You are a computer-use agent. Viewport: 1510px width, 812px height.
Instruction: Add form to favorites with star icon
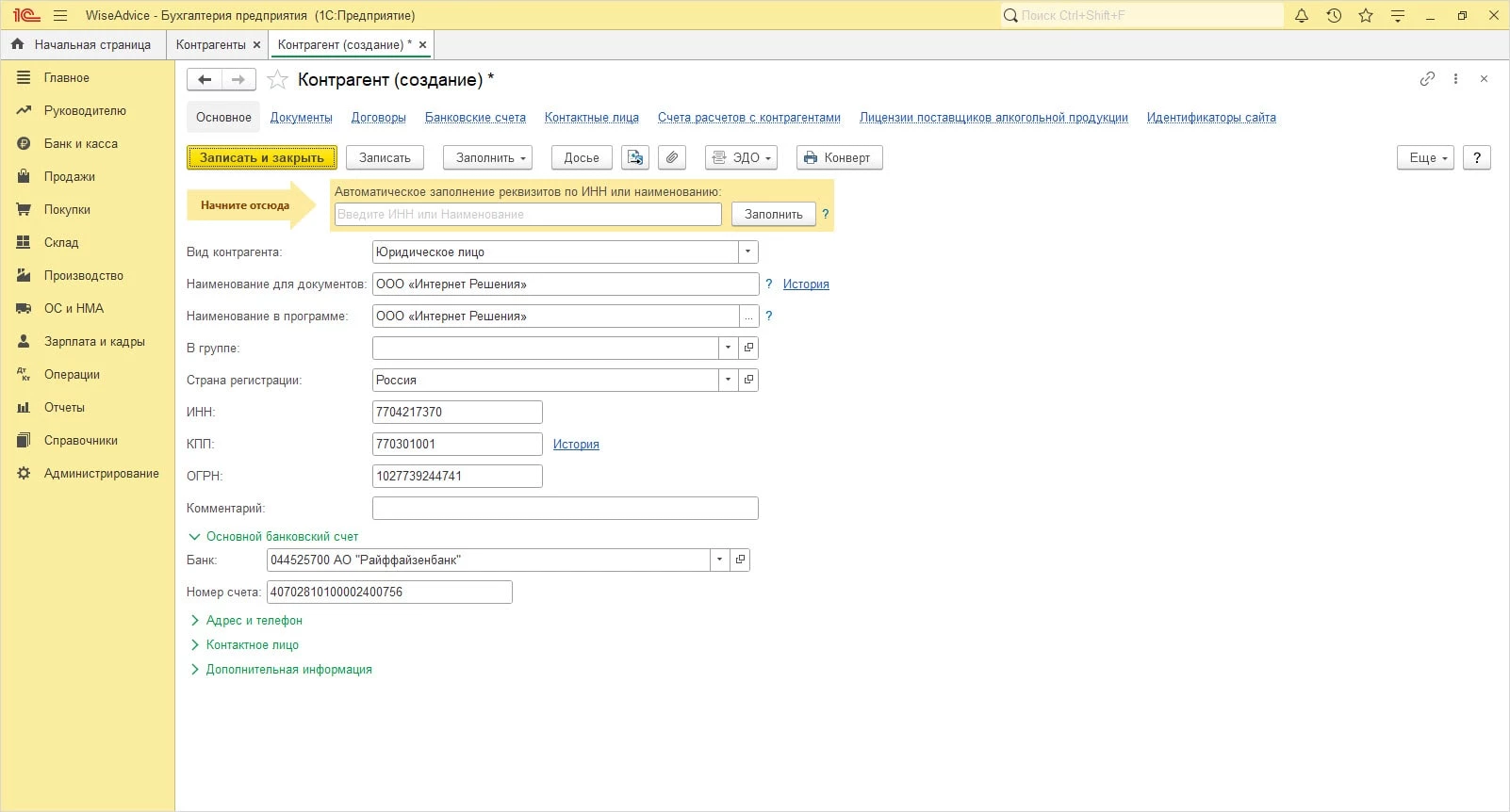coord(277,80)
